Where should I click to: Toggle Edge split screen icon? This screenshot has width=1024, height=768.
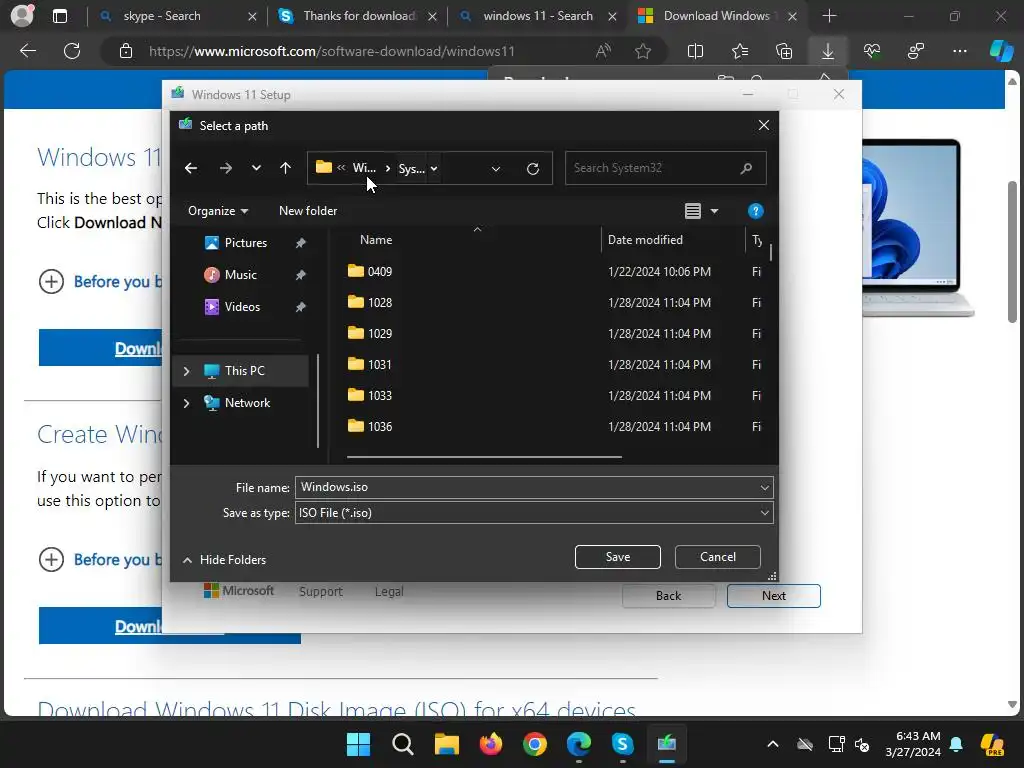tap(696, 51)
